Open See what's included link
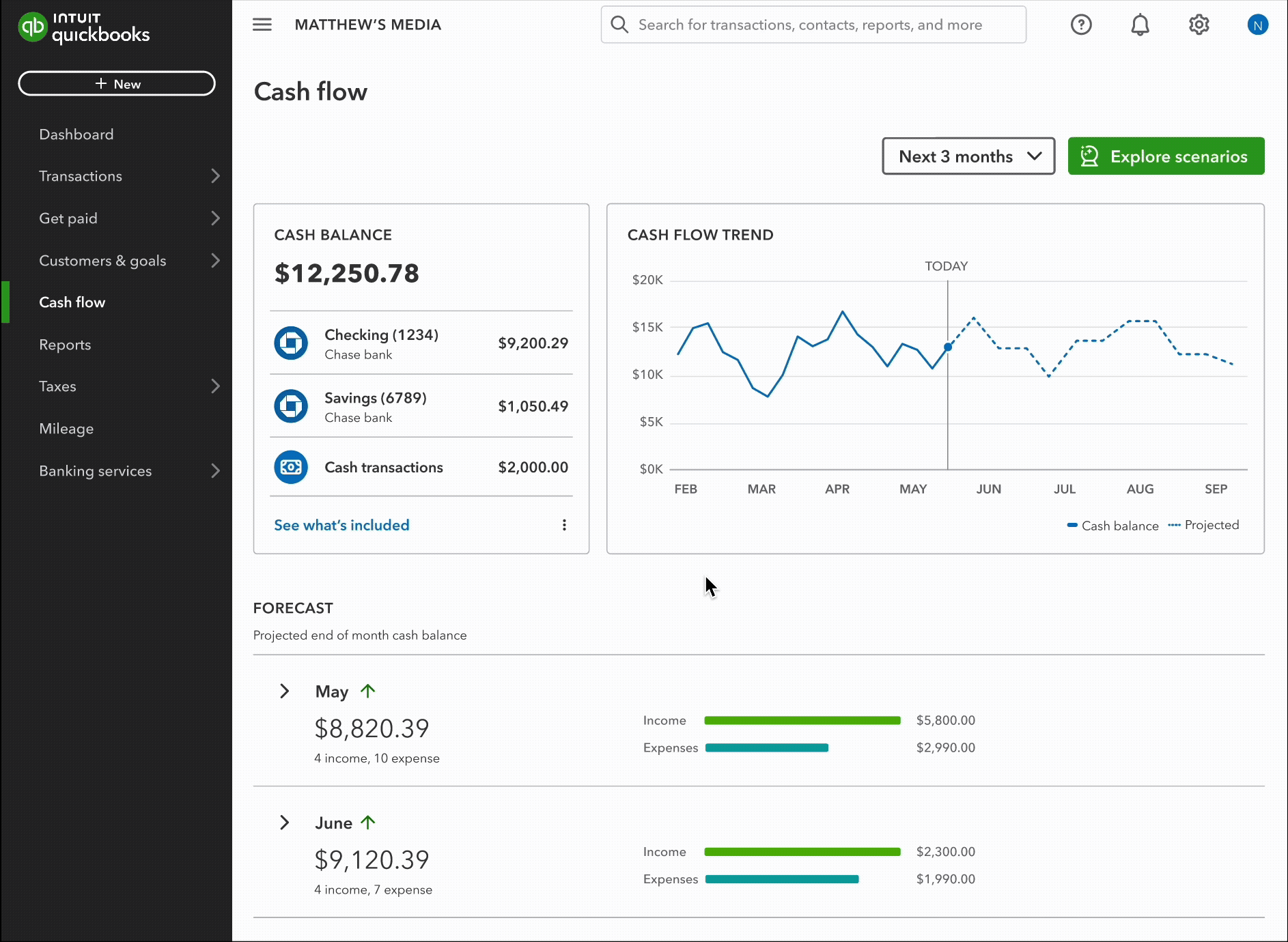Screen dimensions: 1288x942 (x=341, y=525)
